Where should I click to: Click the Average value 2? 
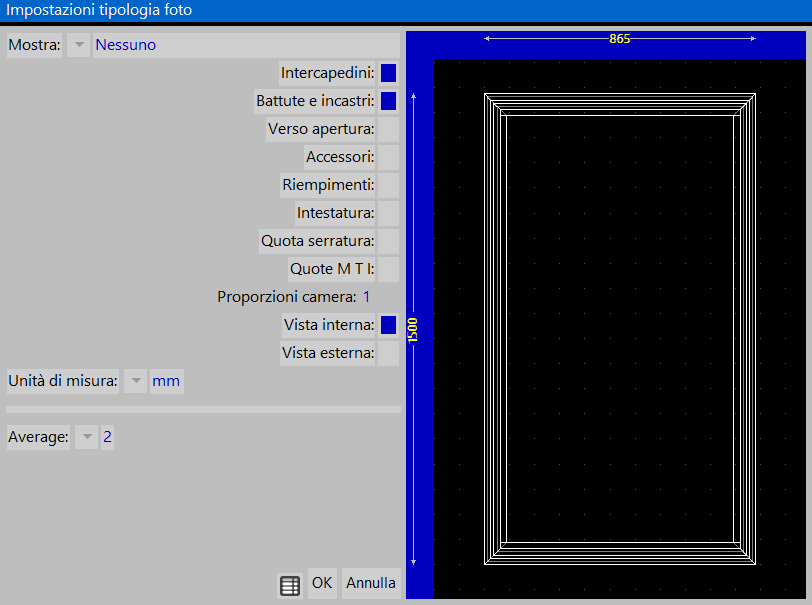tap(107, 437)
